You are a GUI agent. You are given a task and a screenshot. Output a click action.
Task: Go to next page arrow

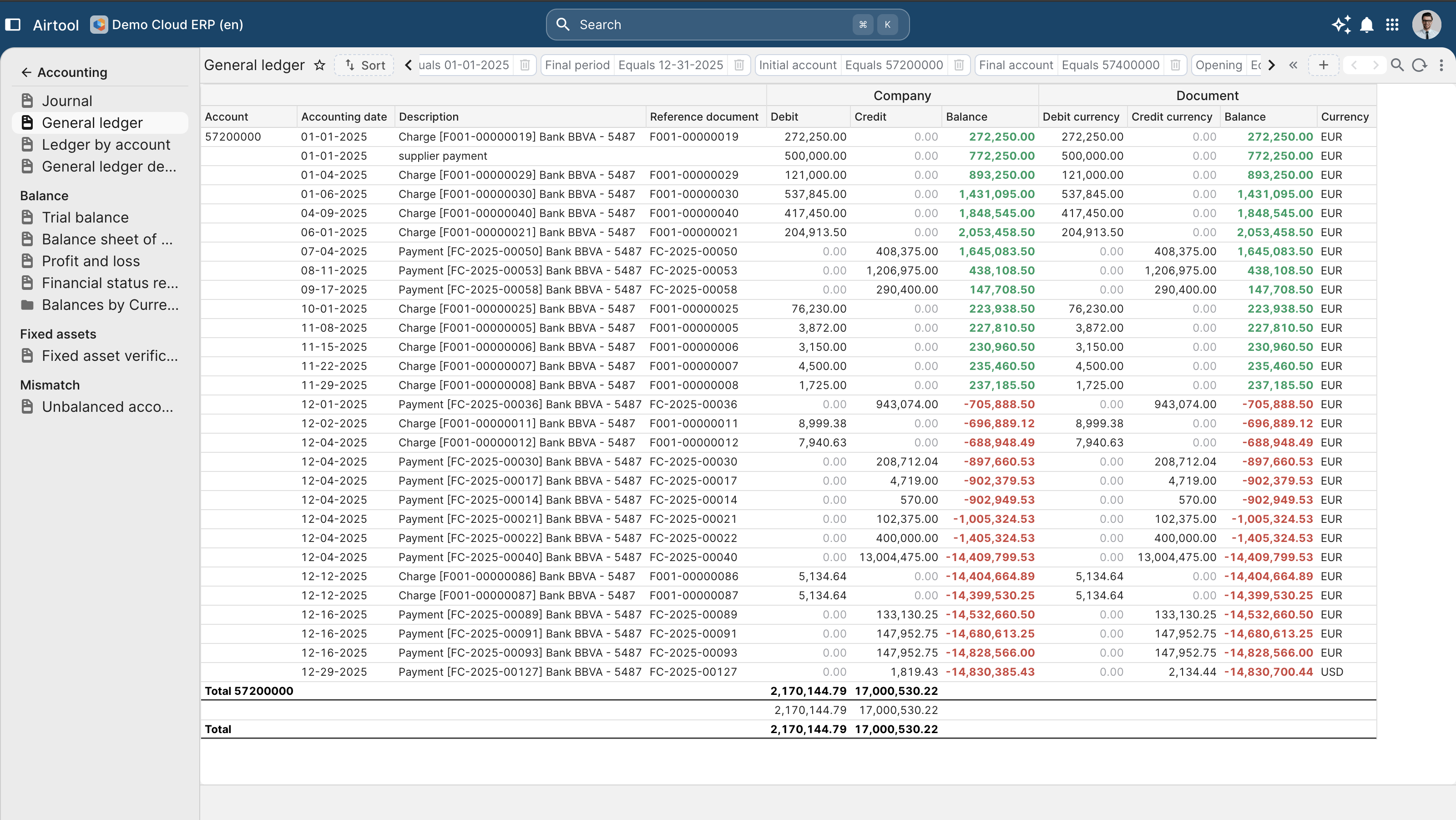[1376, 65]
